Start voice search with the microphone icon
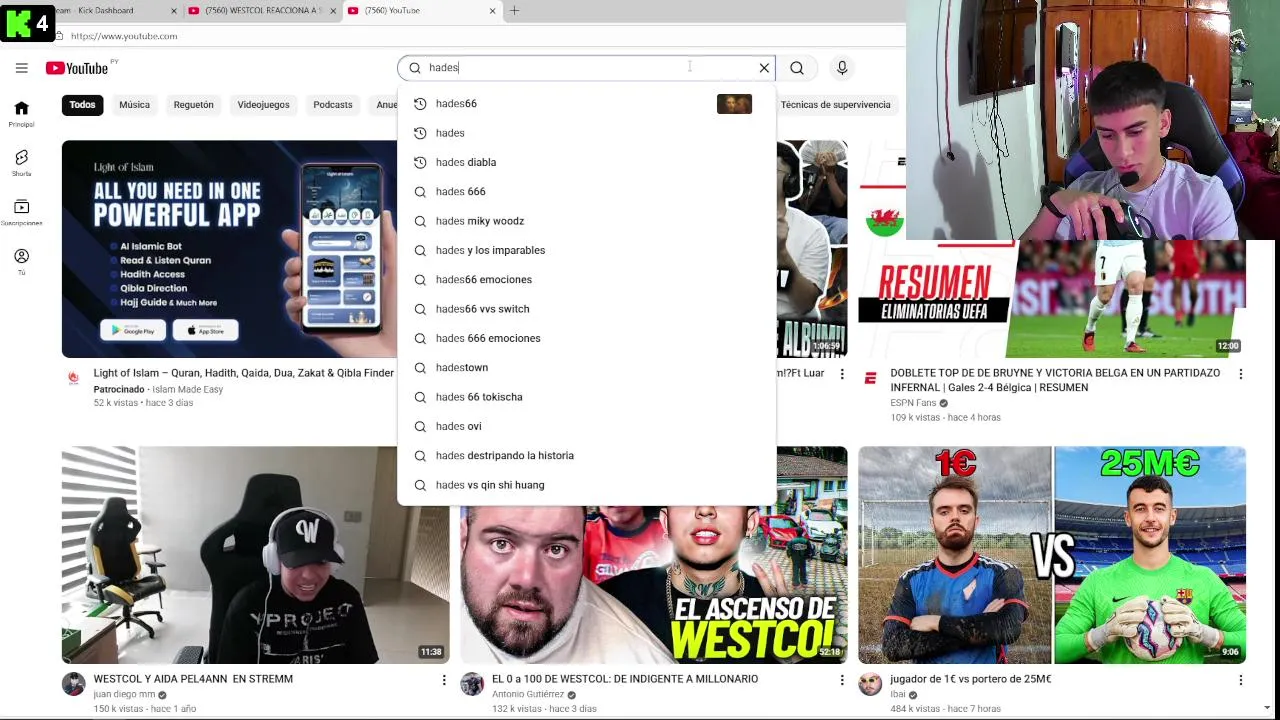This screenshot has height=720, width=1280. point(842,68)
